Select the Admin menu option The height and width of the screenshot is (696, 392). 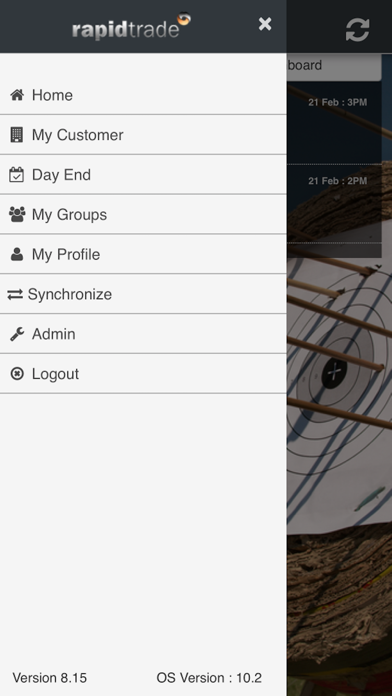pyautogui.click(x=143, y=334)
